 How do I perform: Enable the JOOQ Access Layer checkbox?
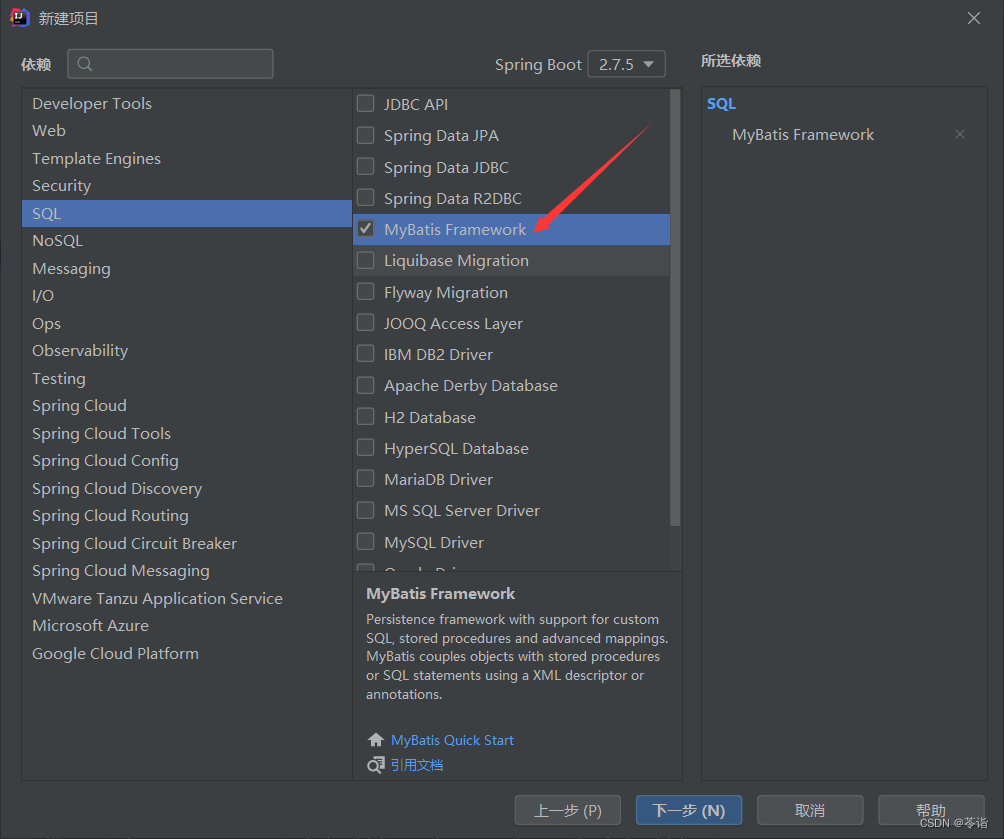[366, 322]
